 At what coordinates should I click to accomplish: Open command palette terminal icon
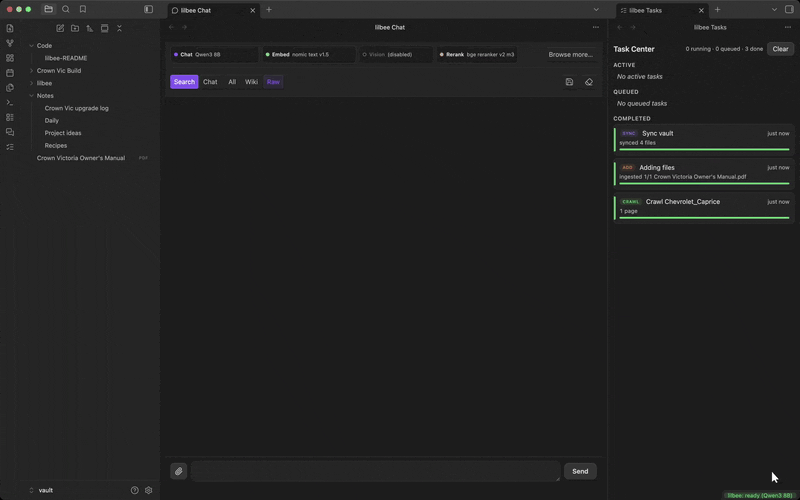pos(10,103)
